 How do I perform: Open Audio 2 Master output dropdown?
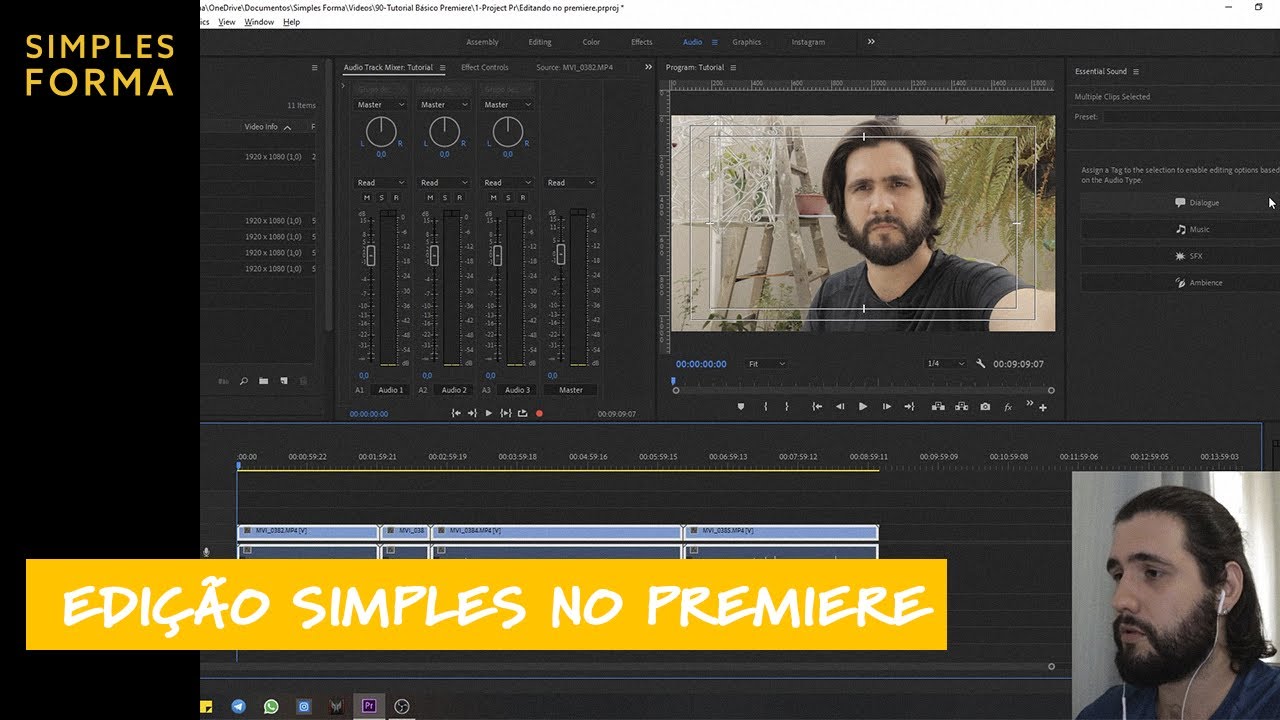444,105
